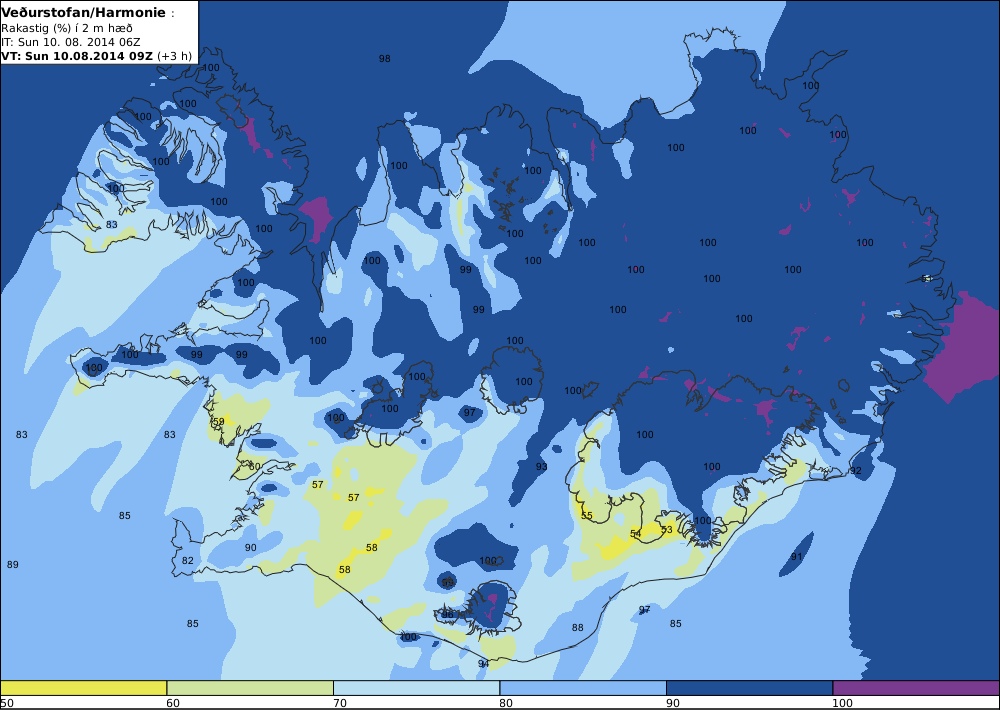Click the 'Veðurstofan/Harmonie' title text
The image size is (1000, 710).
(84, 13)
